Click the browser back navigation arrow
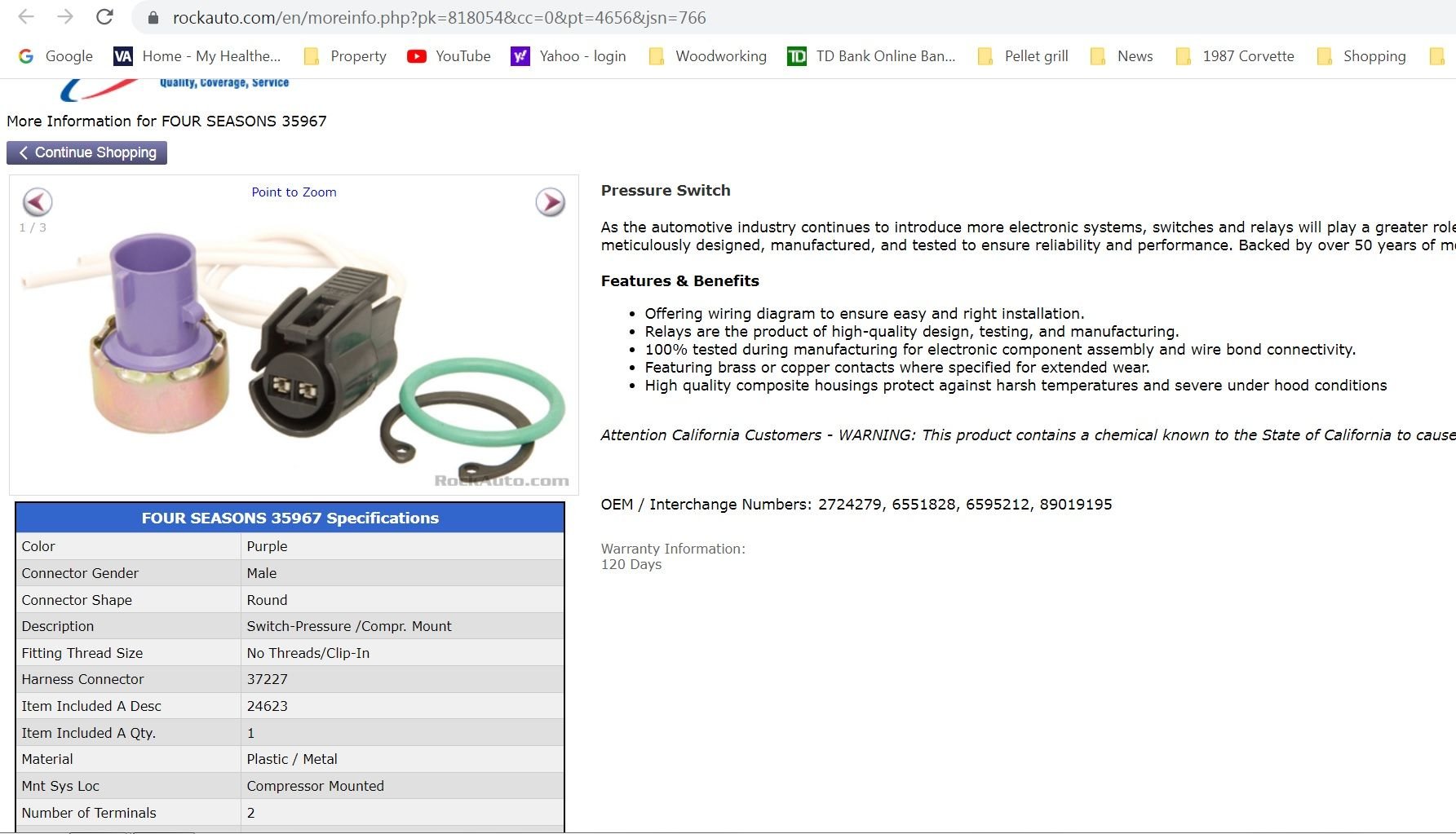 [26, 17]
